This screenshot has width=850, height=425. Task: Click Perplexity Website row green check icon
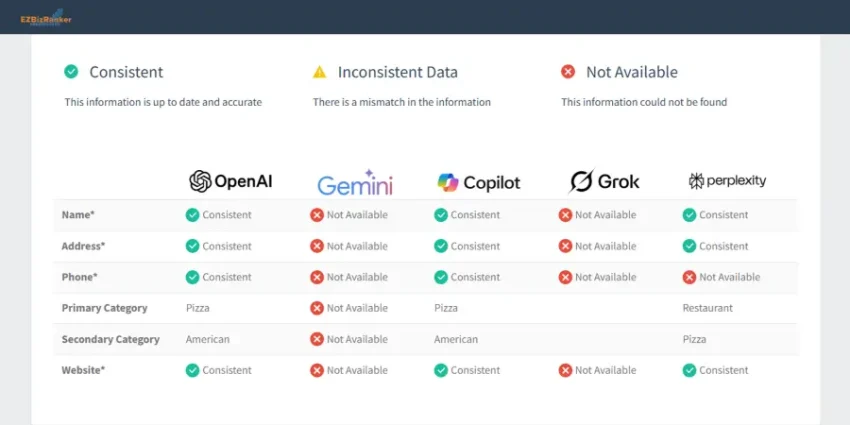[x=689, y=370]
